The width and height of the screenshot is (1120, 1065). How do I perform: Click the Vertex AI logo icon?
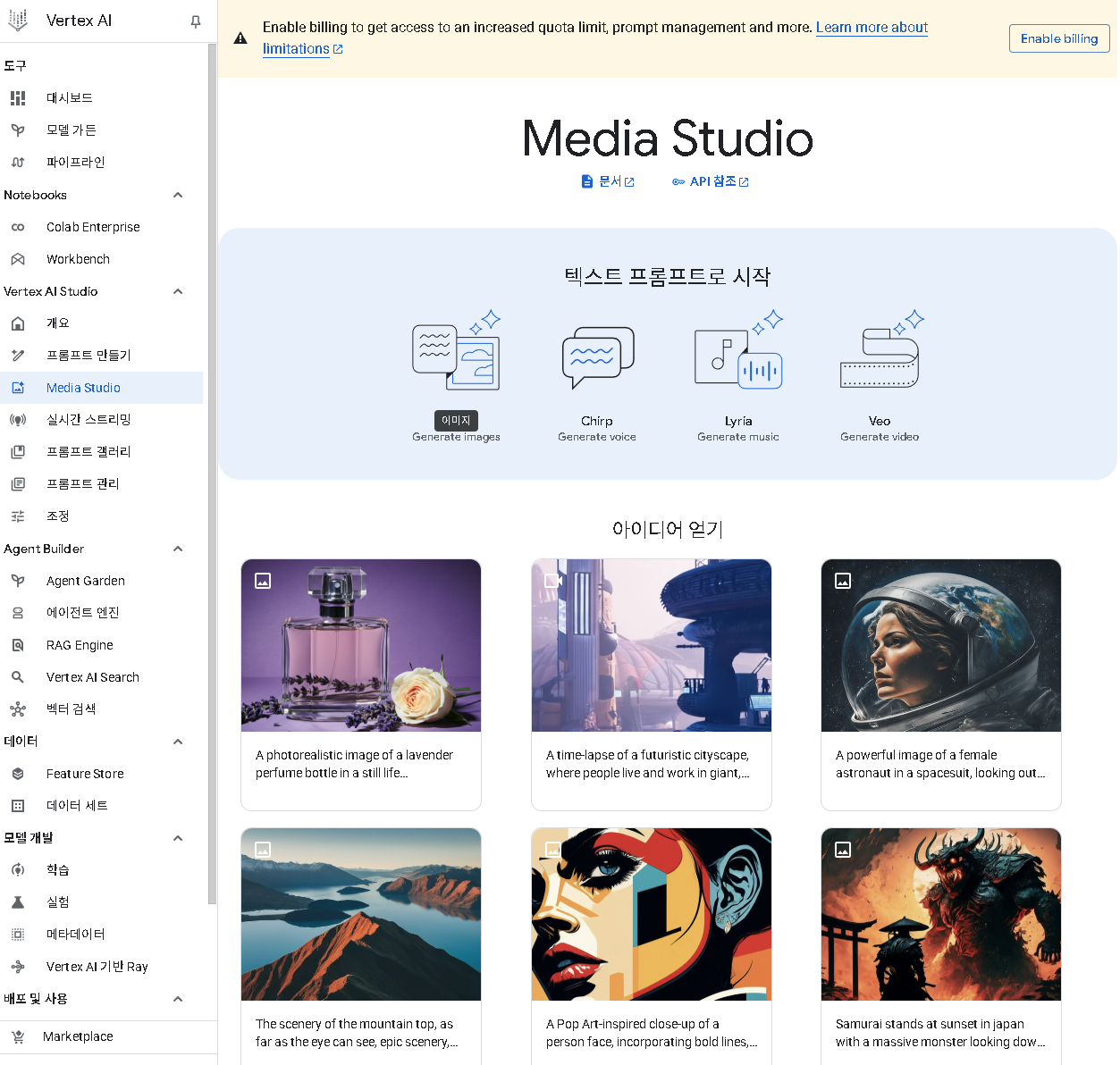[18, 20]
